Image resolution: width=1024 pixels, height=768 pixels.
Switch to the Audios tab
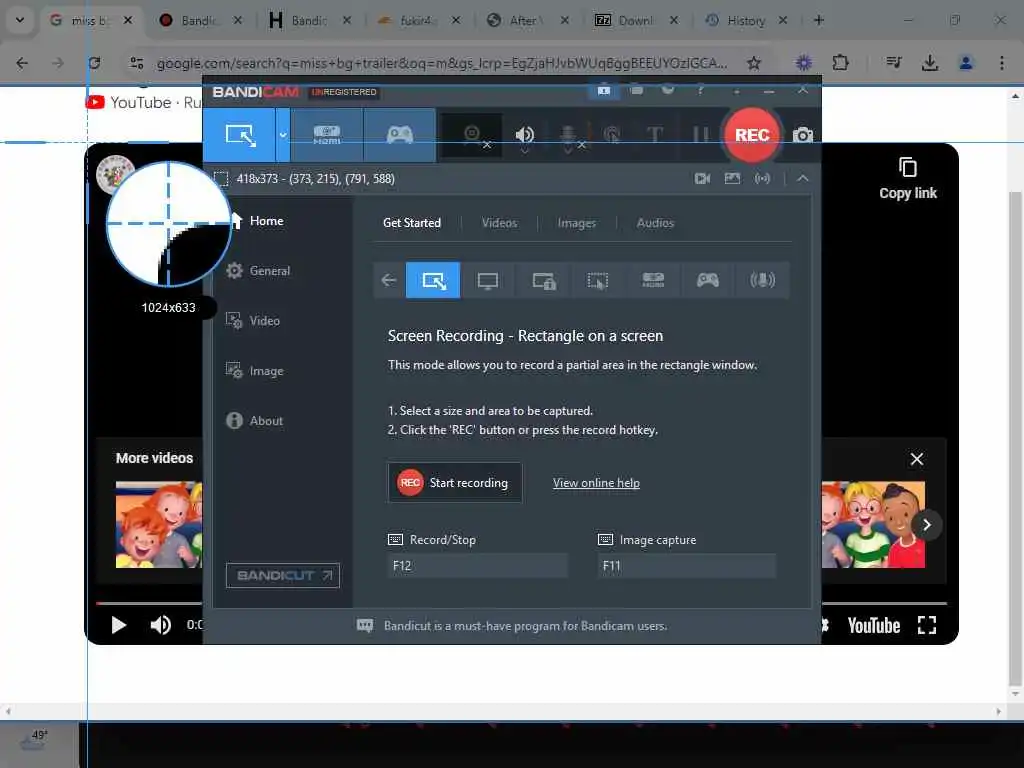click(655, 223)
